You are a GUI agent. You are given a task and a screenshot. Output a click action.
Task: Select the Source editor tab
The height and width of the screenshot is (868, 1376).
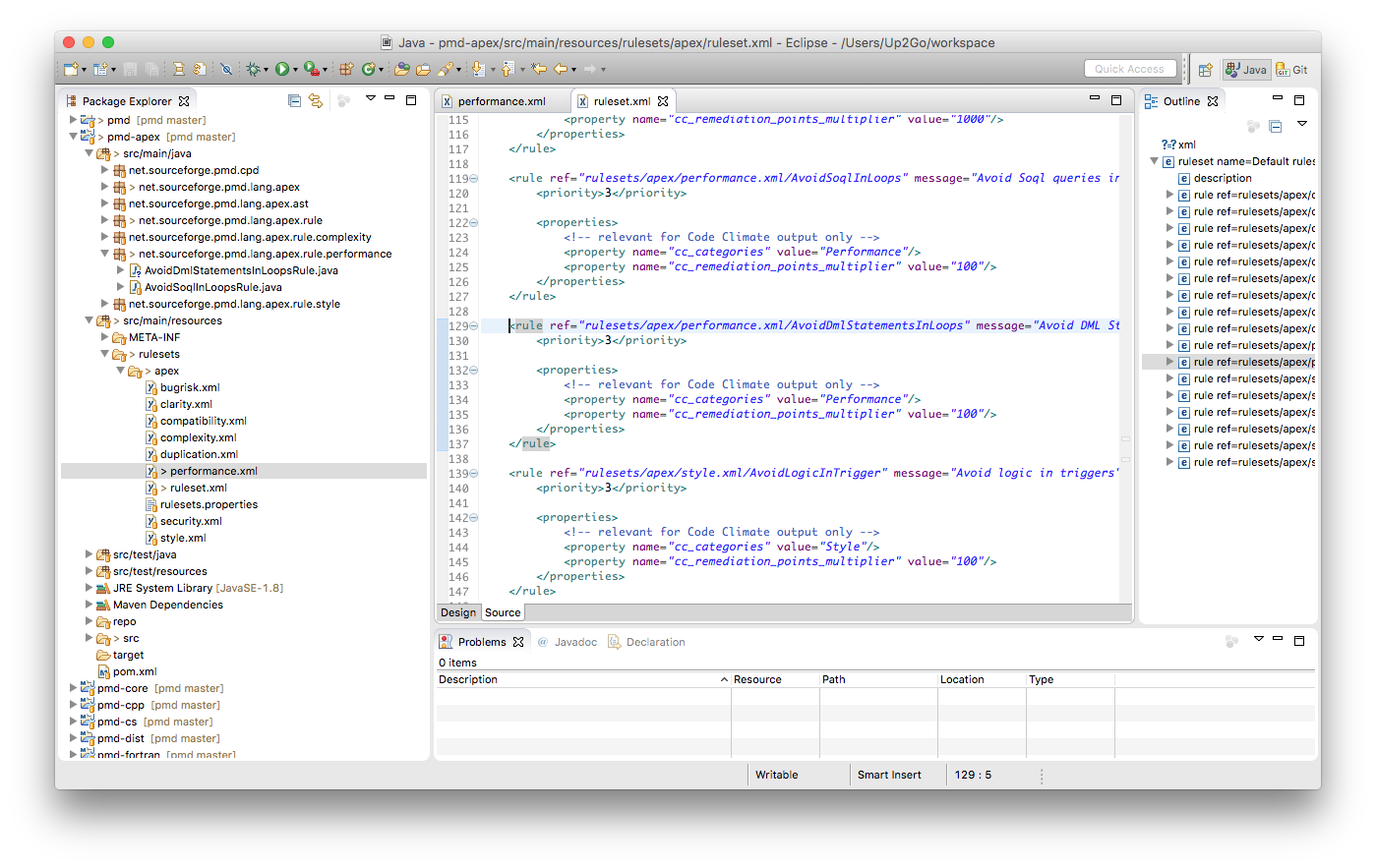click(x=503, y=612)
